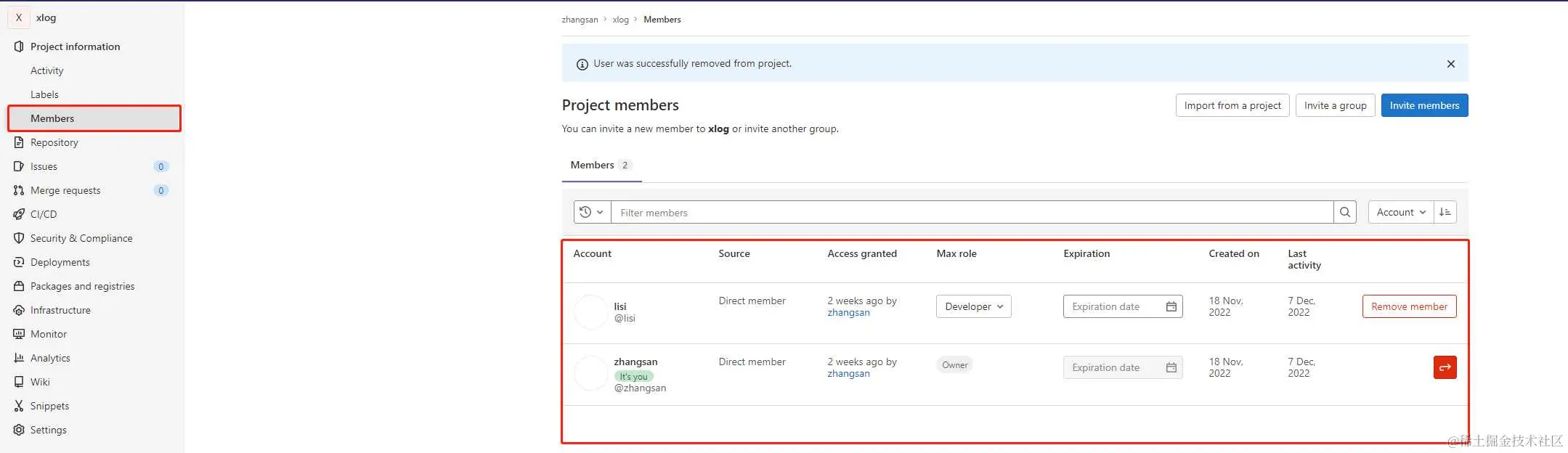The image size is (1568, 453).
Task: Click the red leave project icon
Action: [x=1445, y=367]
